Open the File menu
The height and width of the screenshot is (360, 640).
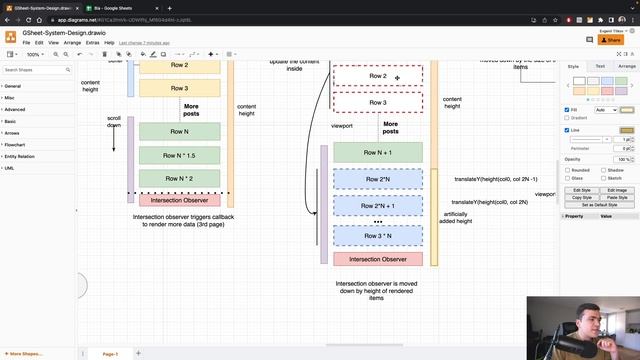point(26,42)
